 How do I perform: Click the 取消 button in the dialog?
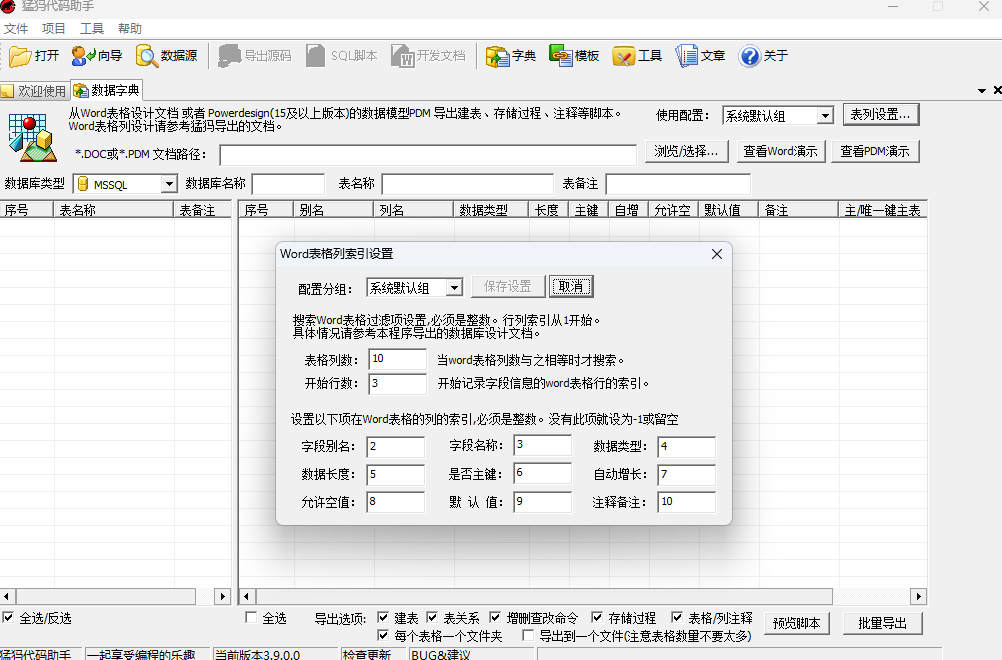(571, 286)
